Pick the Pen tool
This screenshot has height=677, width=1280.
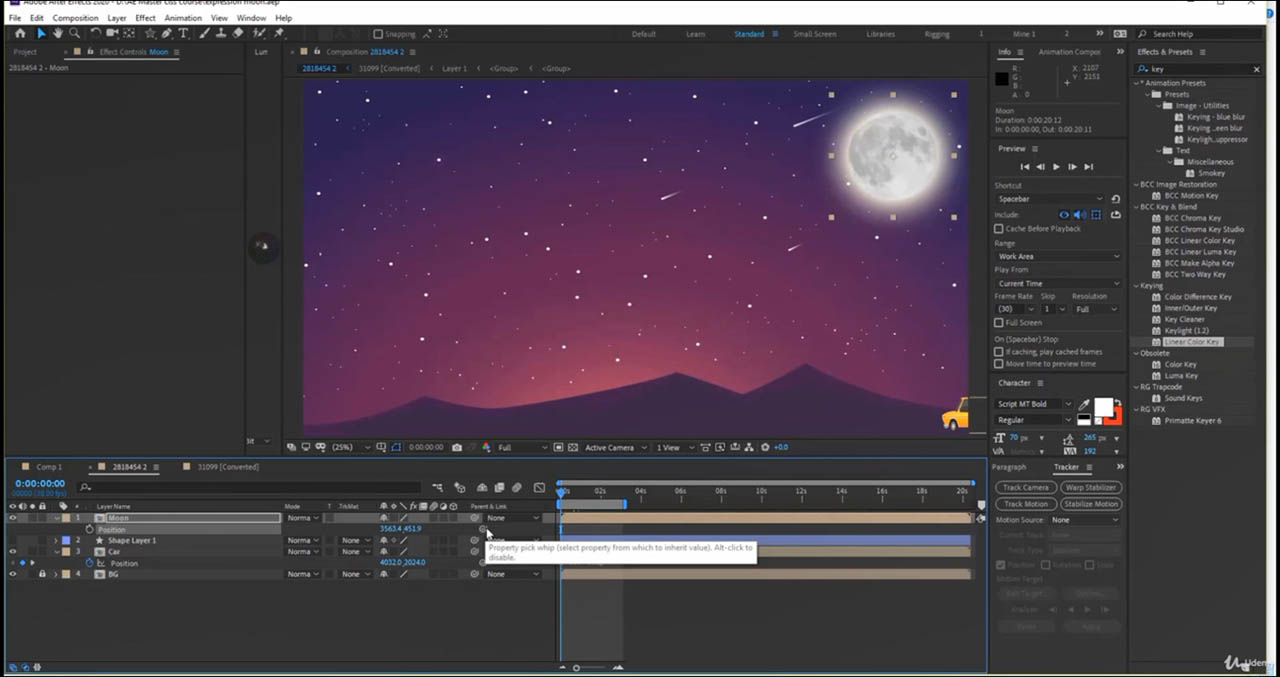point(167,33)
